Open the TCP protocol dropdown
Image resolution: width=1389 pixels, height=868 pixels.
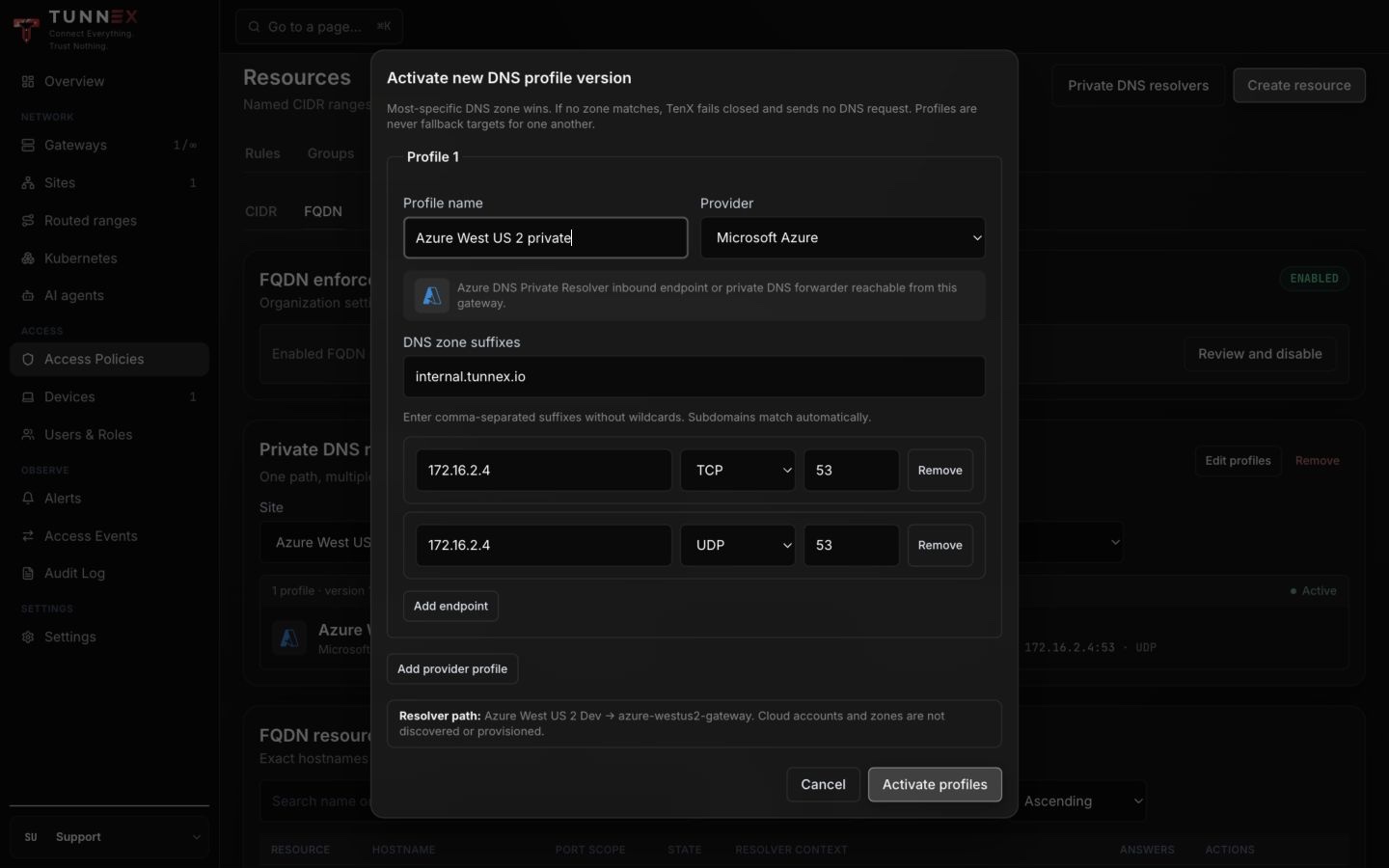(738, 471)
